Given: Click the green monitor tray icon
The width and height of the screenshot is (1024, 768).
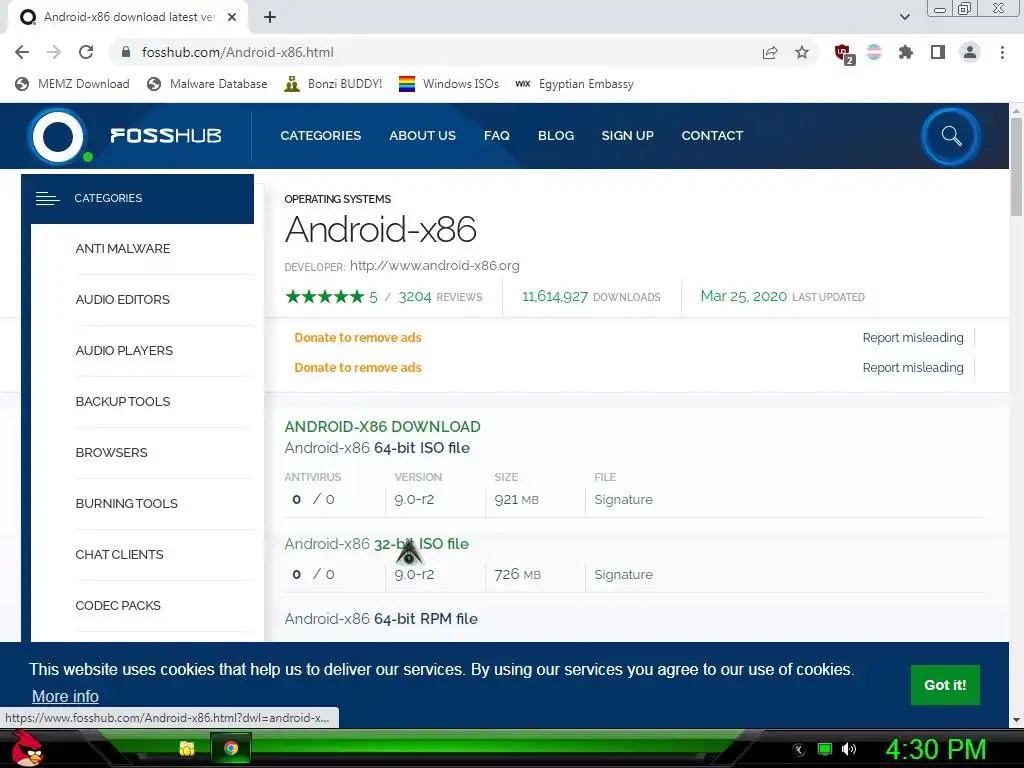Looking at the screenshot, I should point(825,749).
